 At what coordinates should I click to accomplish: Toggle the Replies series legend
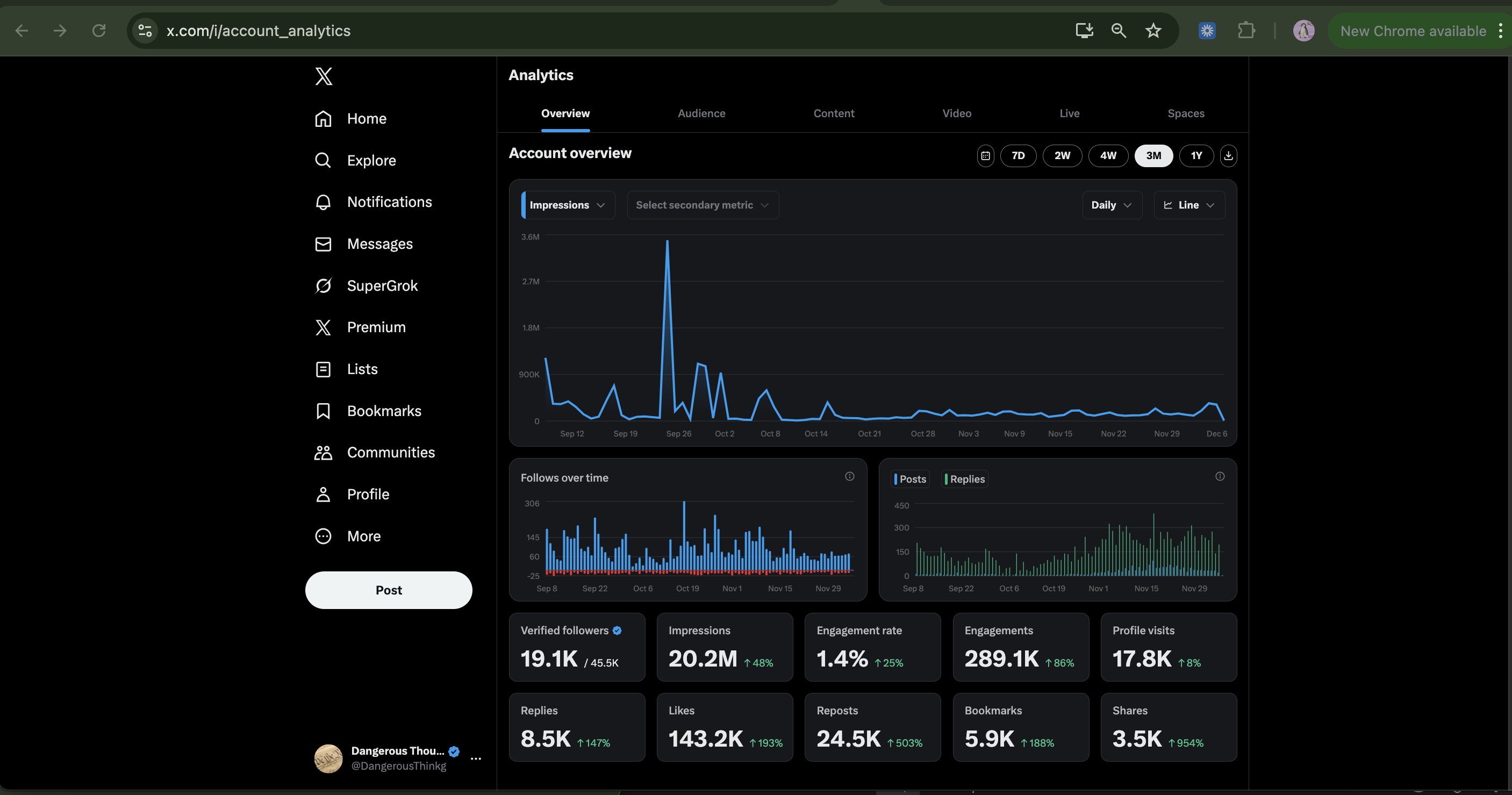pyautogui.click(x=965, y=479)
